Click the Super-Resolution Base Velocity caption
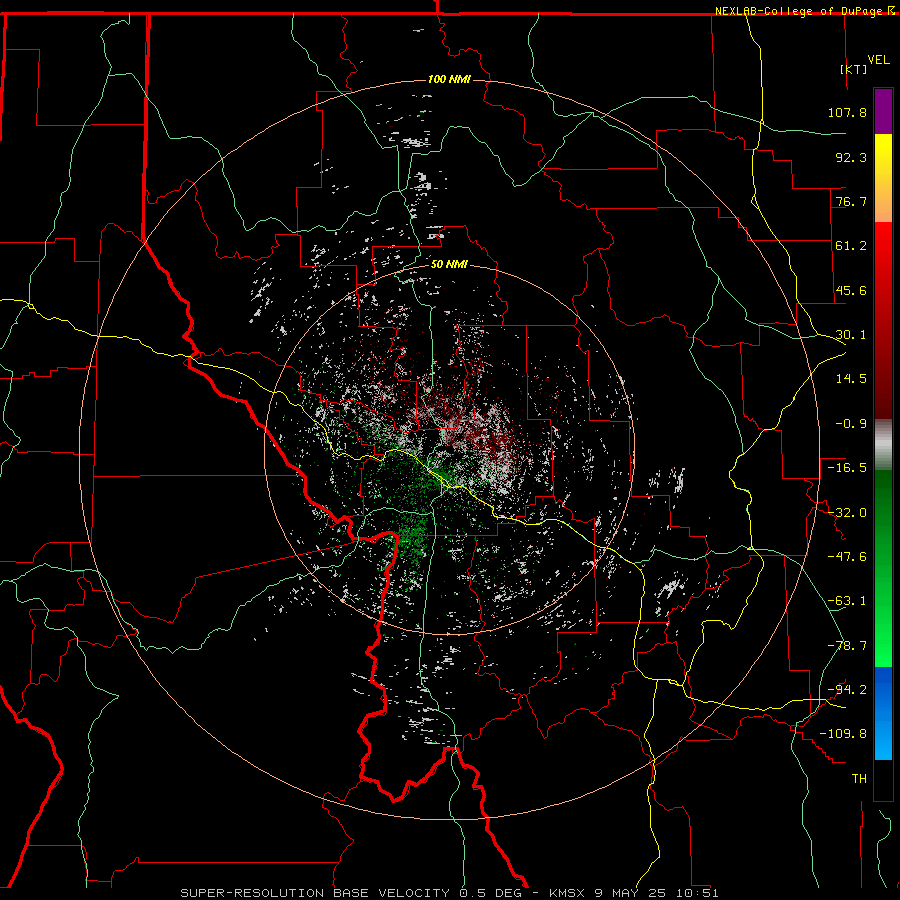This screenshot has height=900, width=900. click(449, 893)
